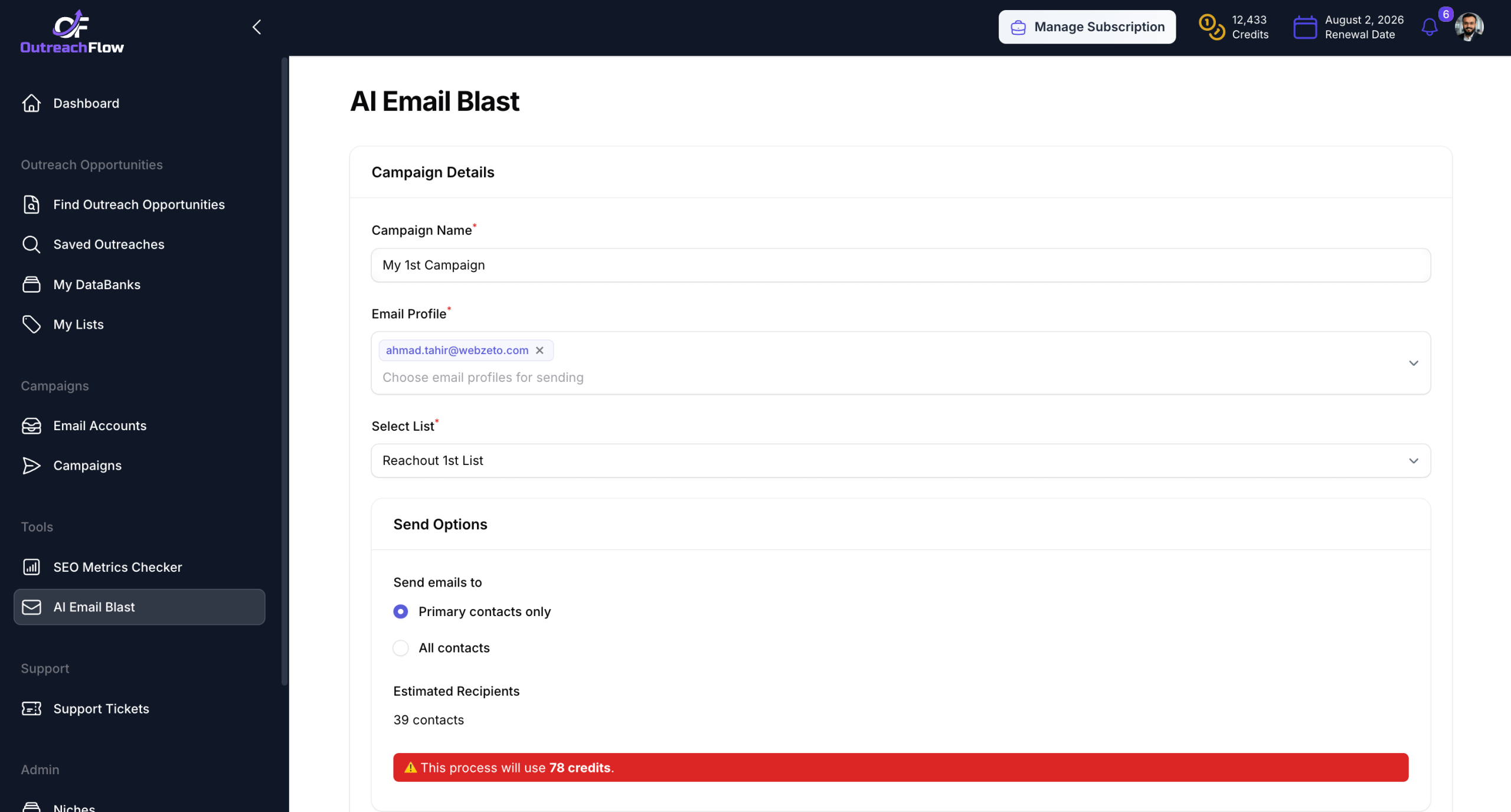Click the renewal date calendar icon
1511x812 pixels.
[1304, 27]
